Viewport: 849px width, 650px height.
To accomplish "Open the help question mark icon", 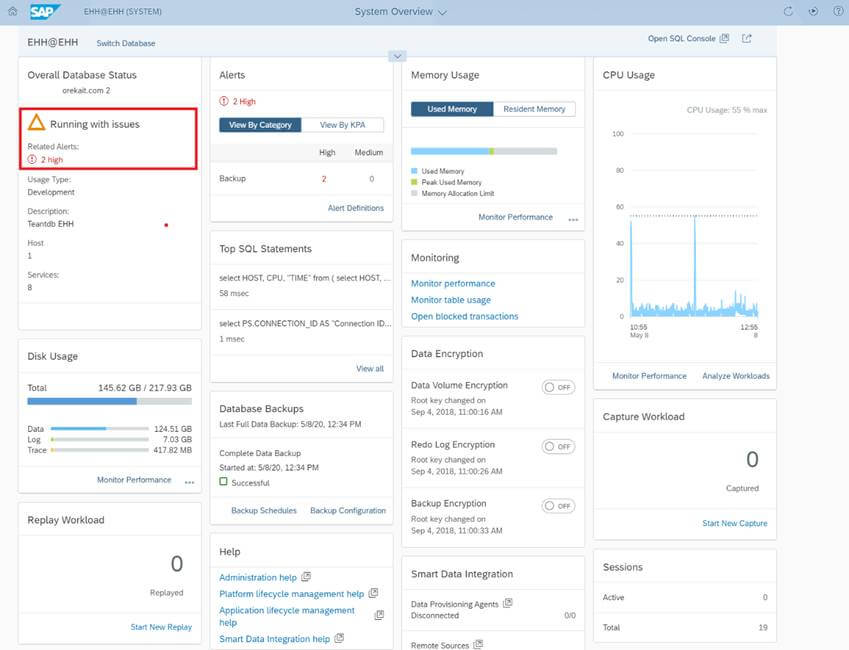I will coord(838,11).
